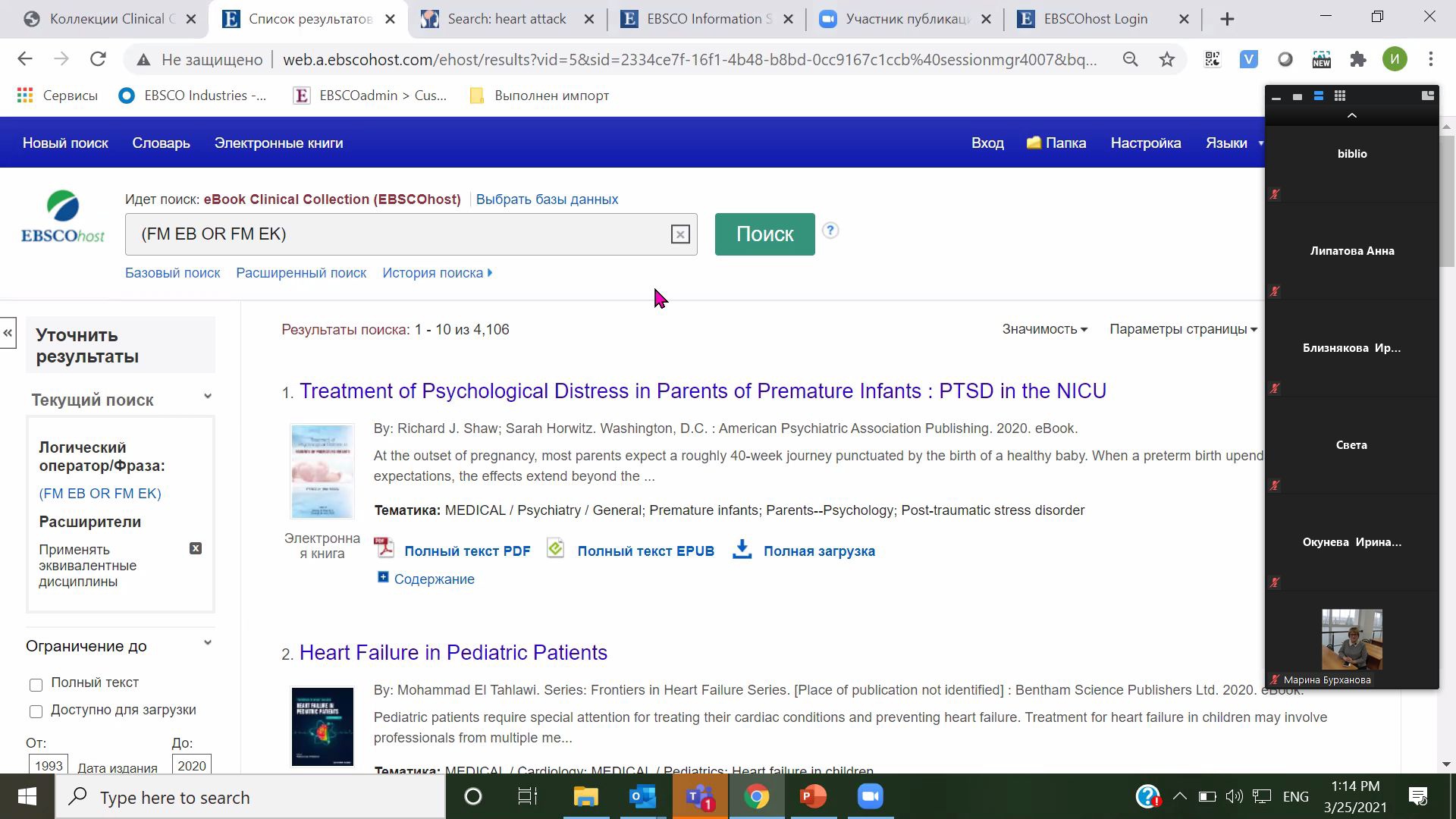Collapse the Ограничение до section
The image size is (1456, 819).
click(x=208, y=643)
